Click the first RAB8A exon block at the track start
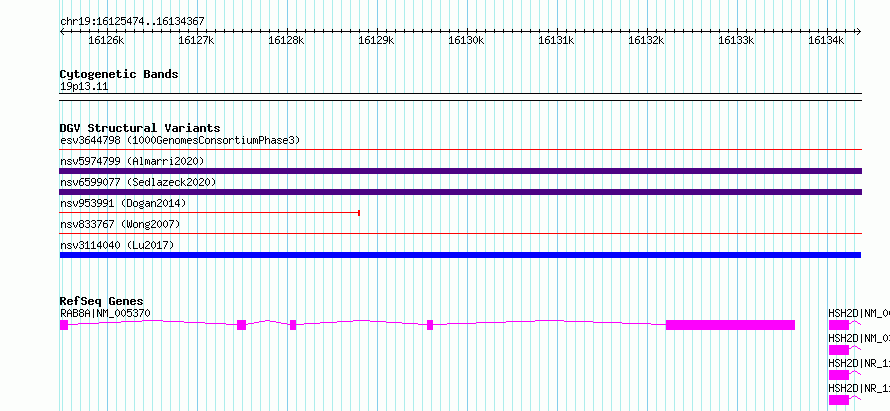The height and width of the screenshot is (411, 890). [x=64, y=325]
